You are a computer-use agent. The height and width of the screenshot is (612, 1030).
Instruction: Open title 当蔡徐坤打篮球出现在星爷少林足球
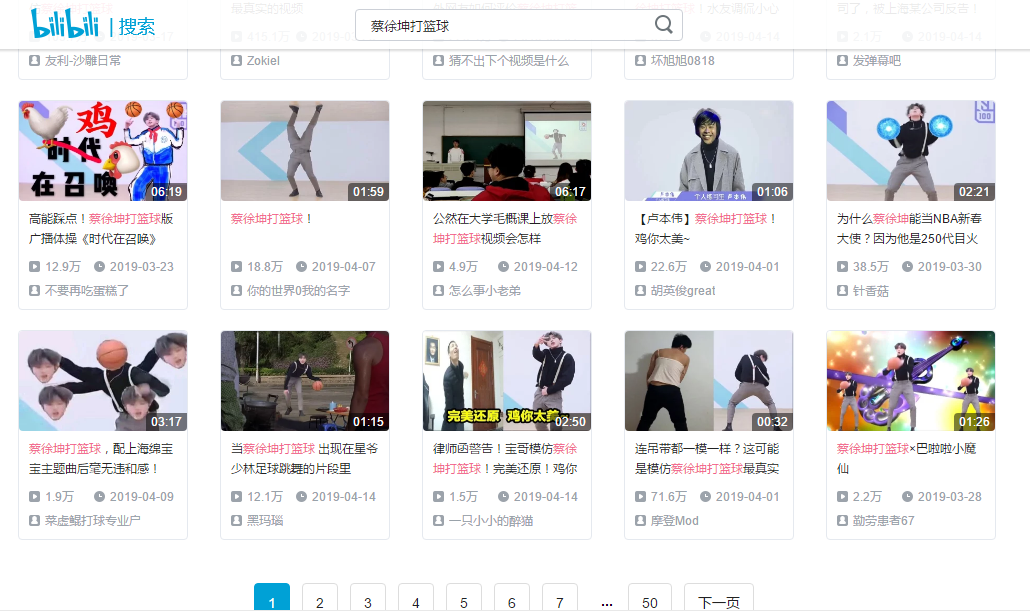click(304, 458)
